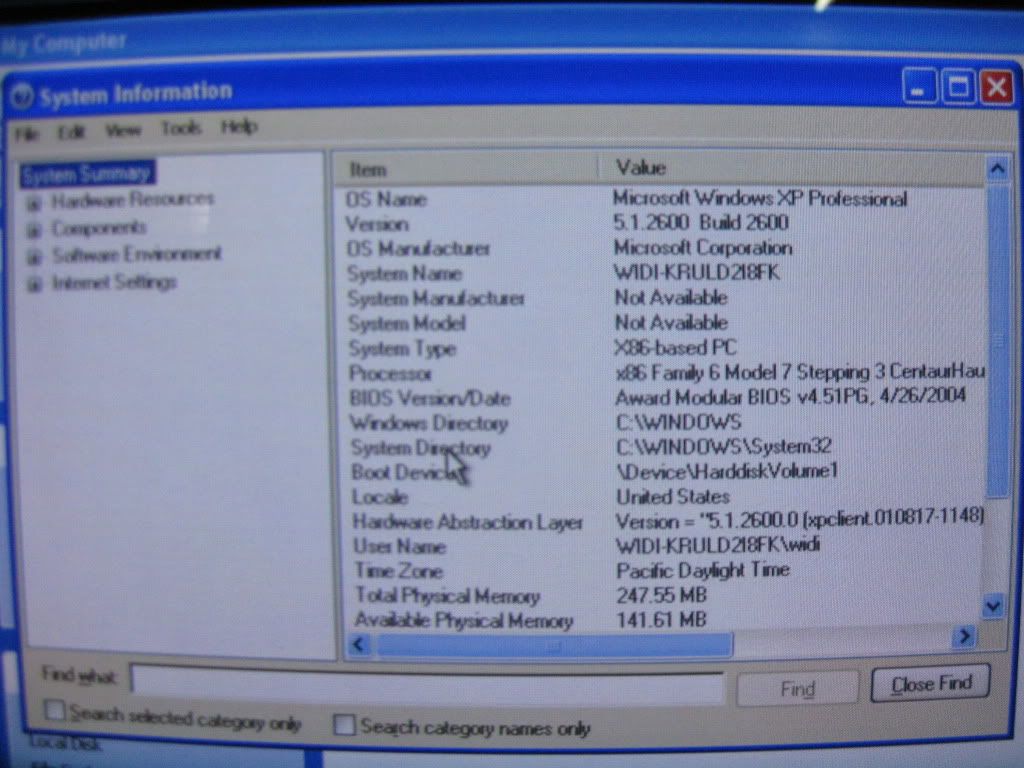Select the OS Name row
The height and width of the screenshot is (768, 1024).
[660, 199]
